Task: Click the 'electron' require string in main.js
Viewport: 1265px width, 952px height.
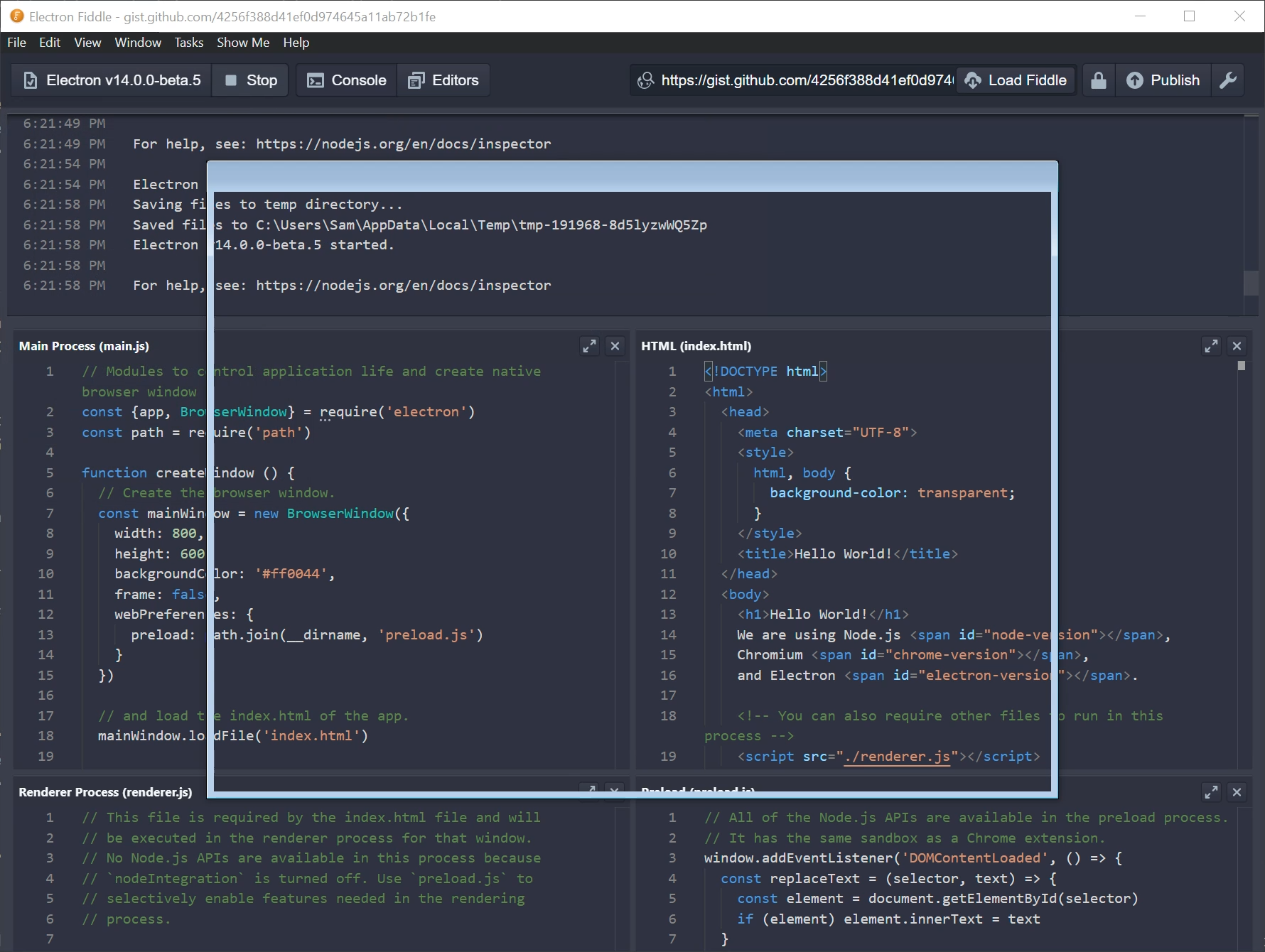Action: (x=426, y=411)
